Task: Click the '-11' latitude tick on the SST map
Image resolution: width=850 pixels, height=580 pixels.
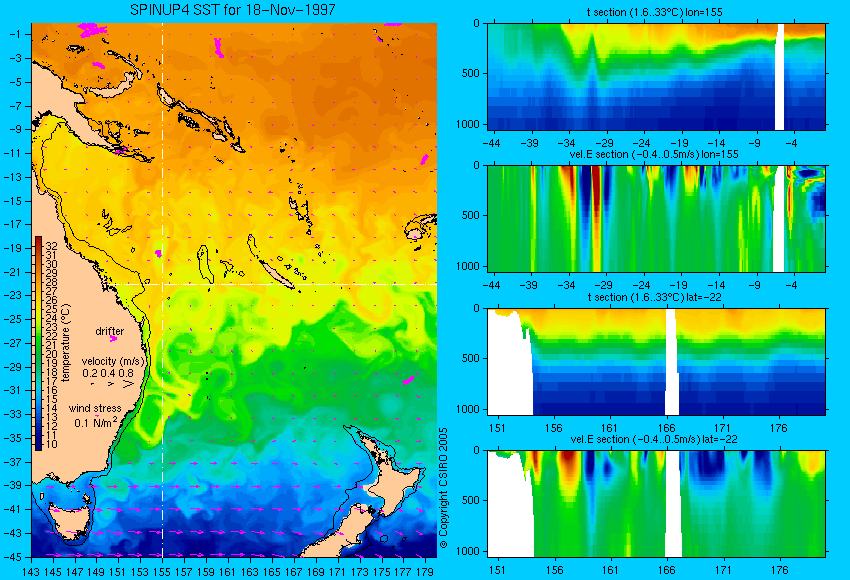Action: tap(15, 153)
